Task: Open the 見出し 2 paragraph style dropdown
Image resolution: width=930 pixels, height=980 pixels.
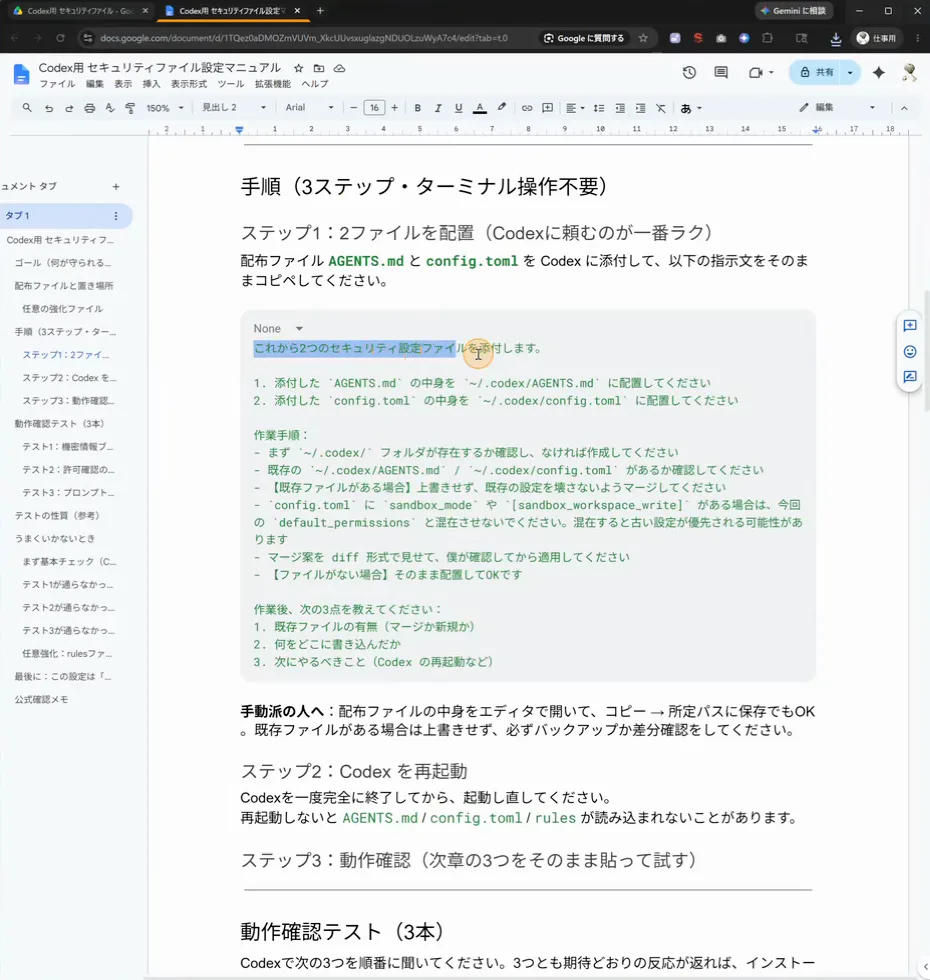Action: tap(234, 108)
